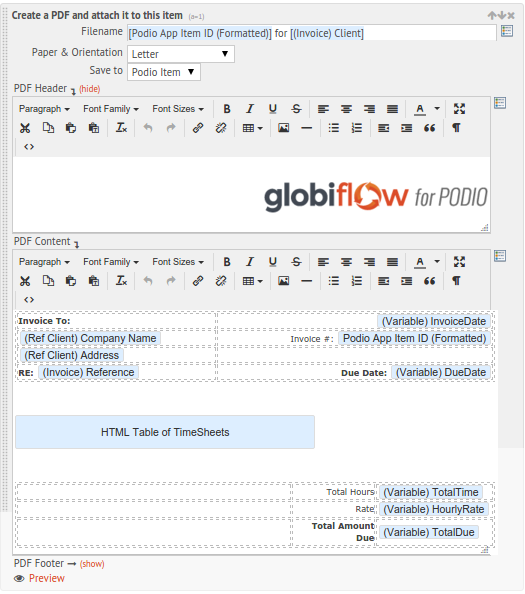Open Font Sizes dropdown in PDF Content toolbar

point(178,262)
